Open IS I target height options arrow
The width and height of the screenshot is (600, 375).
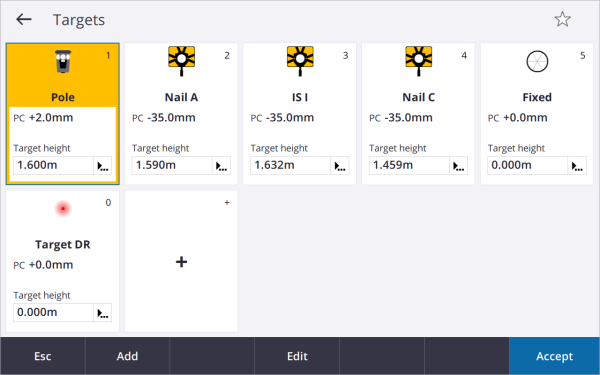click(x=340, y=166)
